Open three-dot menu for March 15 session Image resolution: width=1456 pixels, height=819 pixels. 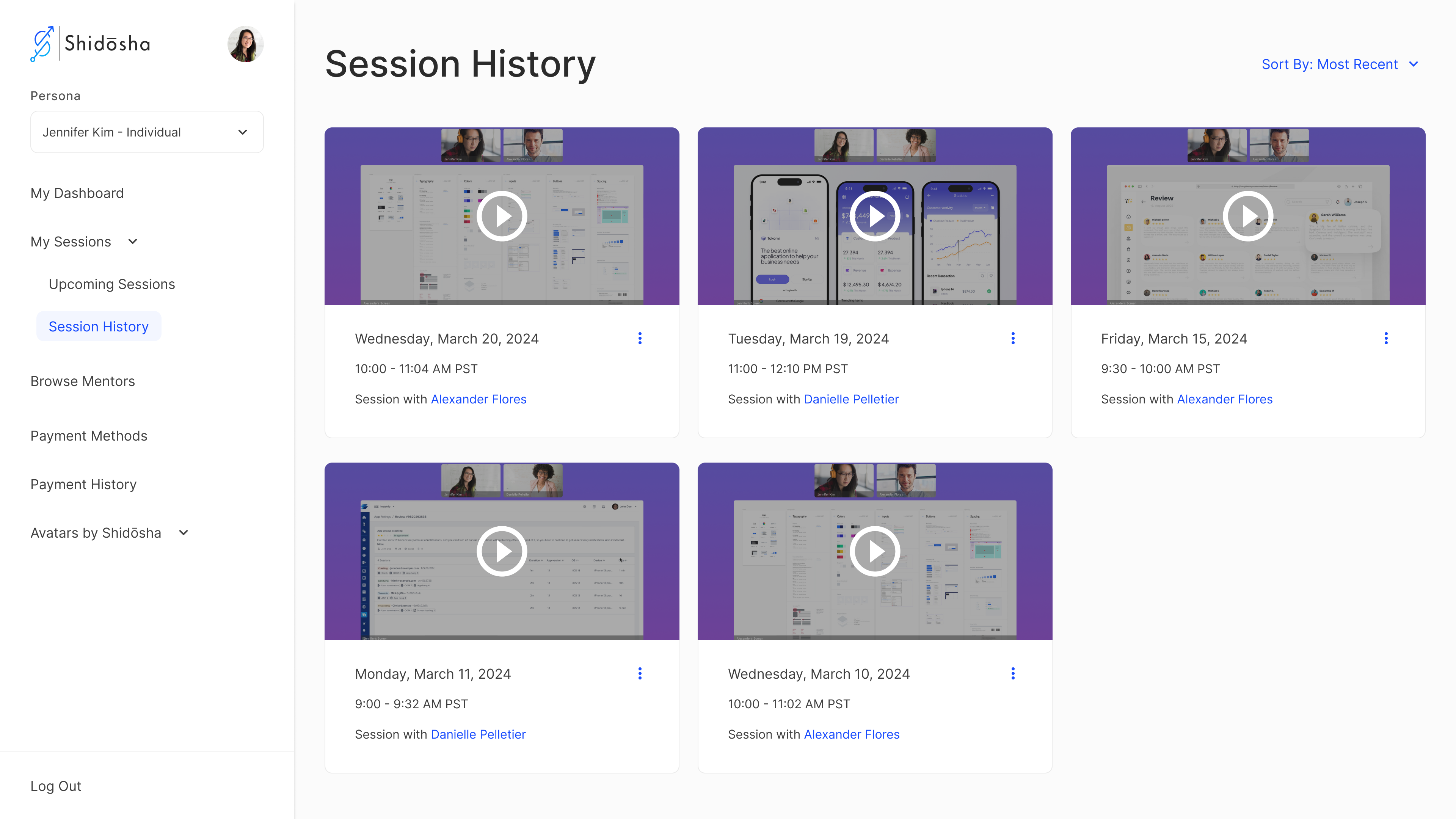point(1386,338)
